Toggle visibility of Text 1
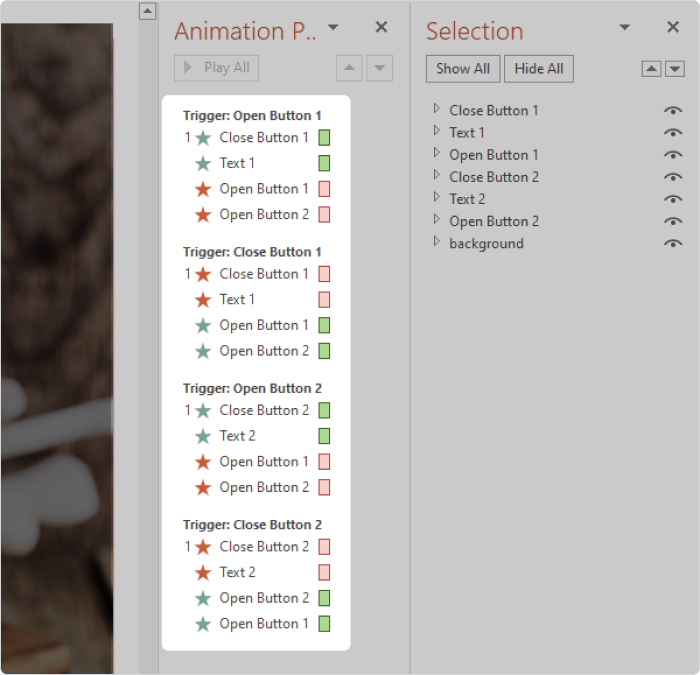700x675 pixels. (673, 133)
